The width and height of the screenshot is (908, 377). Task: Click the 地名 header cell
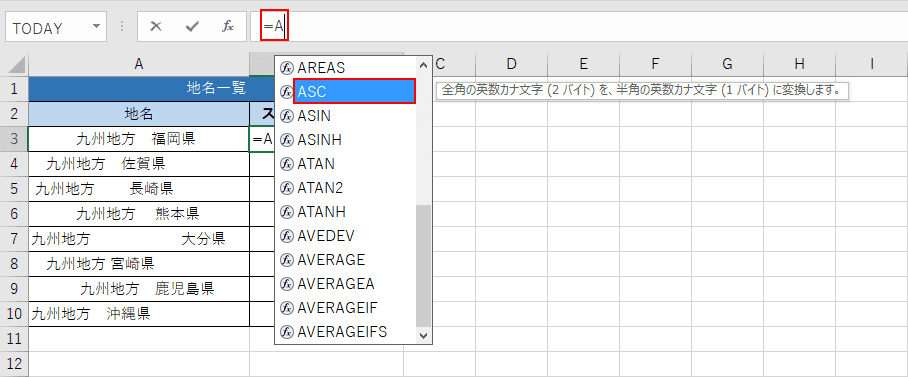pyautogui.click(x=139, y=114)
